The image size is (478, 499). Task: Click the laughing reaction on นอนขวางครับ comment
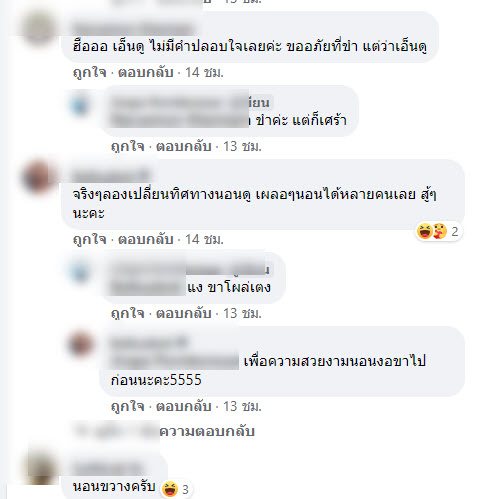(170, 489)
